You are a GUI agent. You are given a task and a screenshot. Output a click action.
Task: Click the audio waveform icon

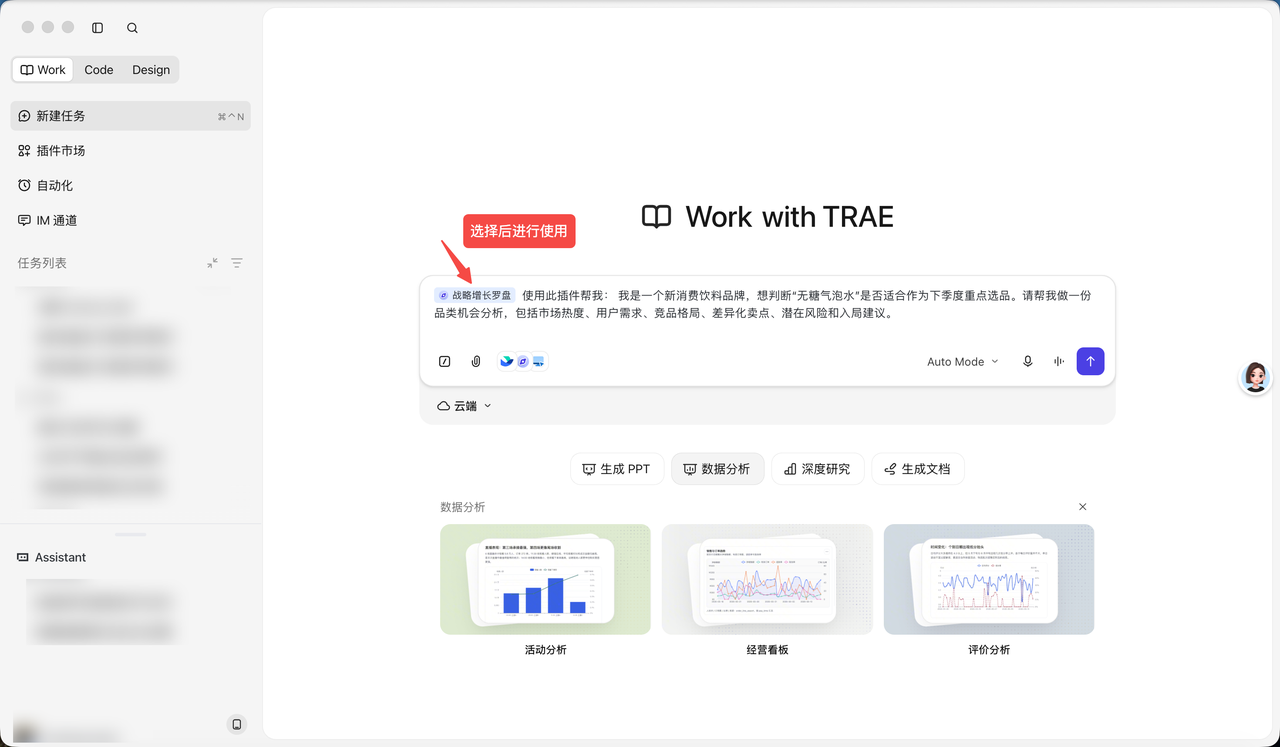[x=1058, y=362]
